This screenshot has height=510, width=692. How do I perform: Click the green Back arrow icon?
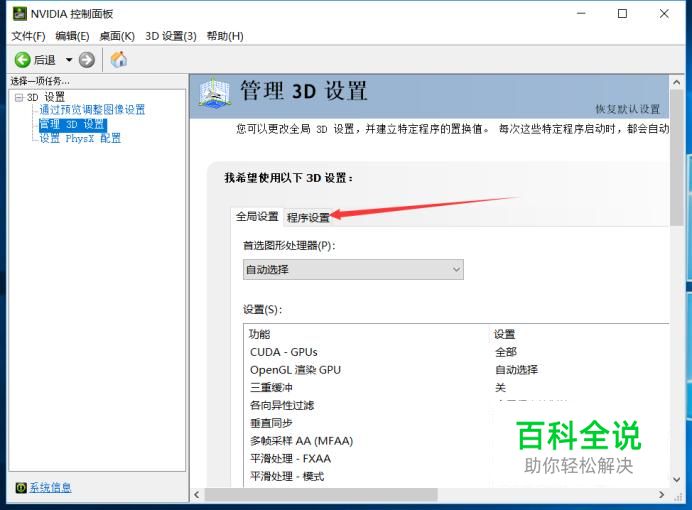click(22, 60)
